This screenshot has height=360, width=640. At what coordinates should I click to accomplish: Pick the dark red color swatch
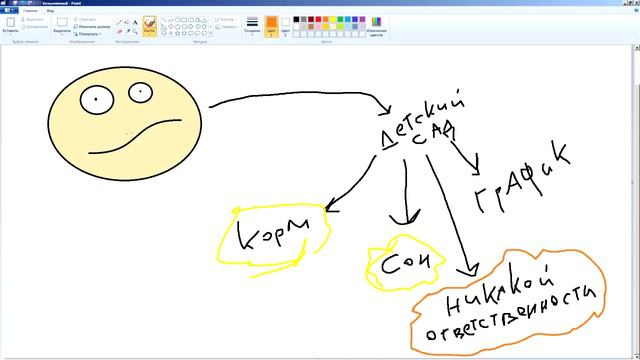(x=311, y=19)
